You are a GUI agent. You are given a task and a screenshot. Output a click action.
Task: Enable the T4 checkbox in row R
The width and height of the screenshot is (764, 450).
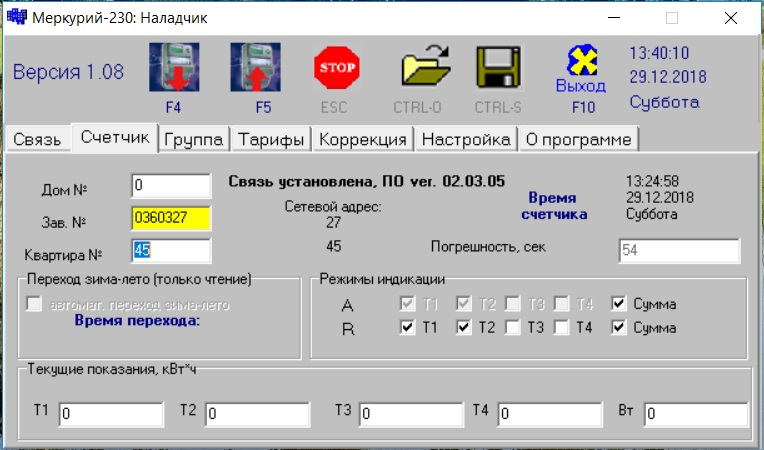click(x=561, y=327)
